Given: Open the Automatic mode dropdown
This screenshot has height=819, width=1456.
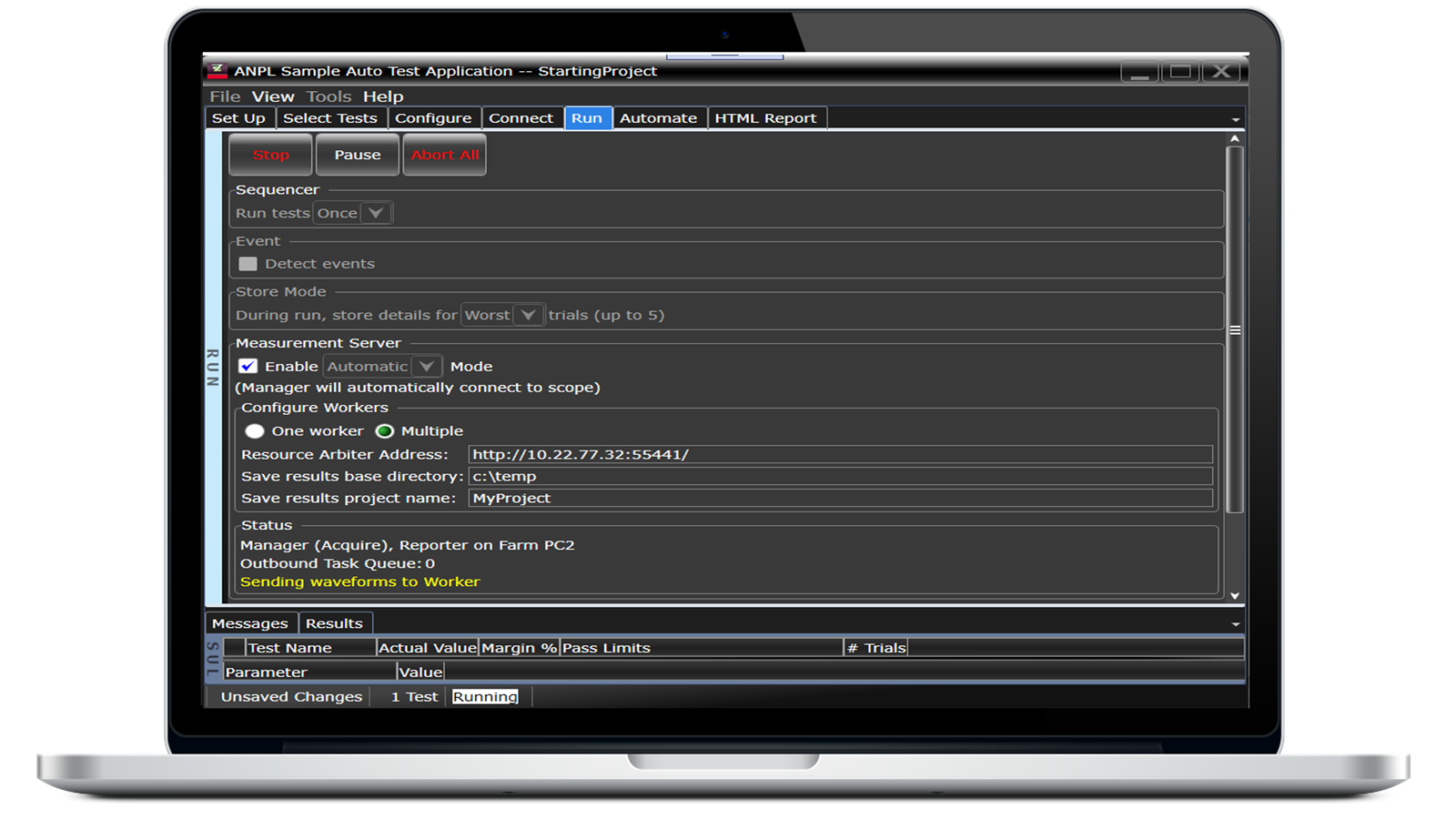Looking at the screenshot, I should (426, 367).
